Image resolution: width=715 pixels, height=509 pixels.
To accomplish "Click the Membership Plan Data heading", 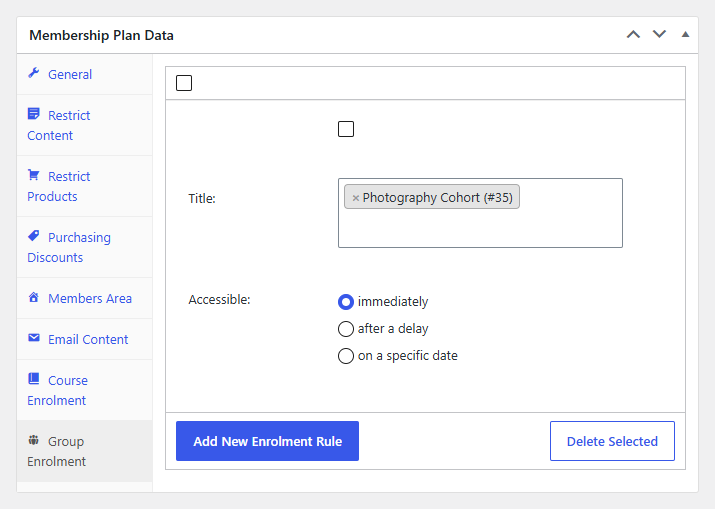I will pos(101,35).
